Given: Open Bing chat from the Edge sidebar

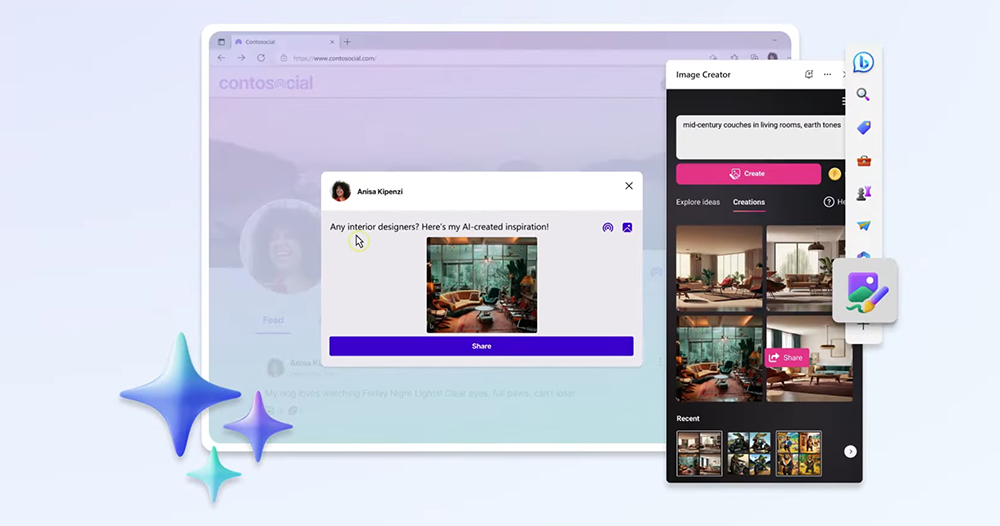Looking at the screenshot, I should [x=863, y=62].
